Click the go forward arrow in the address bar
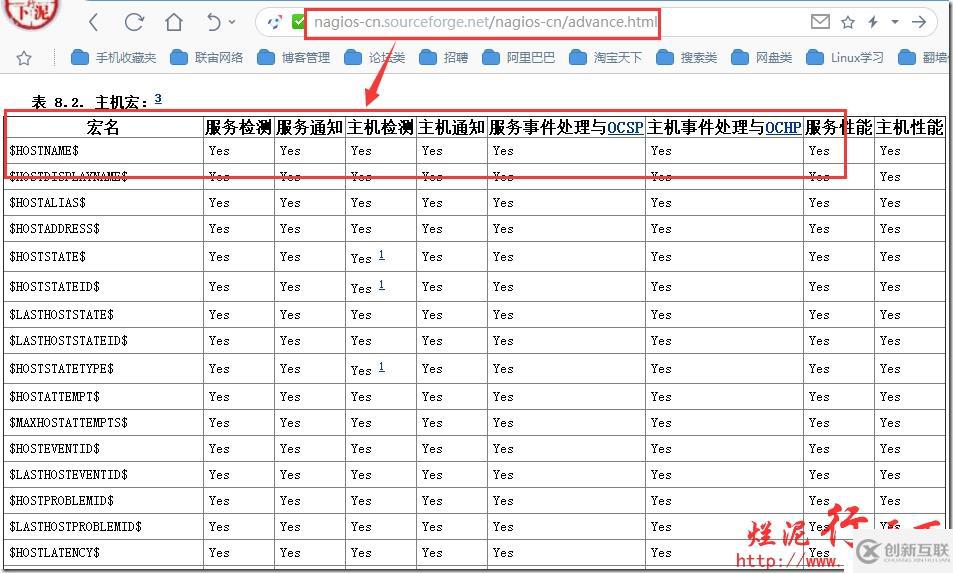Viewport: 953px width, 573px height. [919, 22]
